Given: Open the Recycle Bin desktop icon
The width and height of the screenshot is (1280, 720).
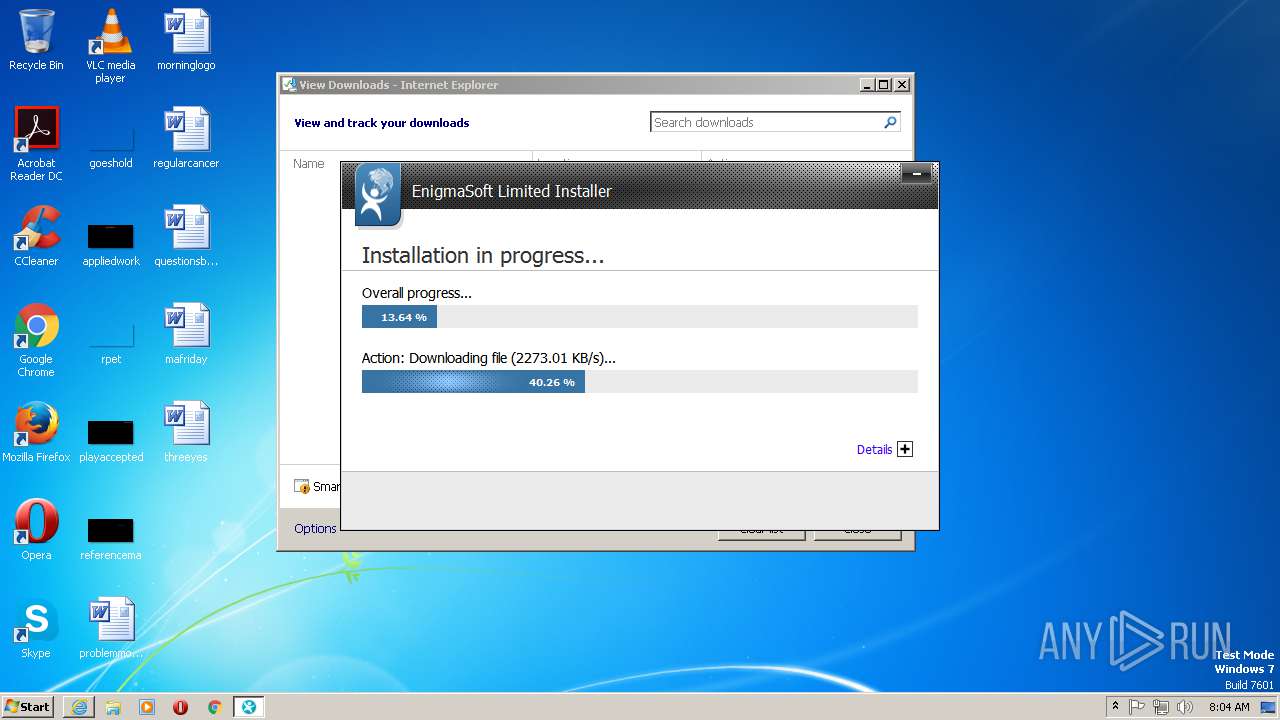Looking at the screenshot, I should pyautogui.click(x=36, y=40).
